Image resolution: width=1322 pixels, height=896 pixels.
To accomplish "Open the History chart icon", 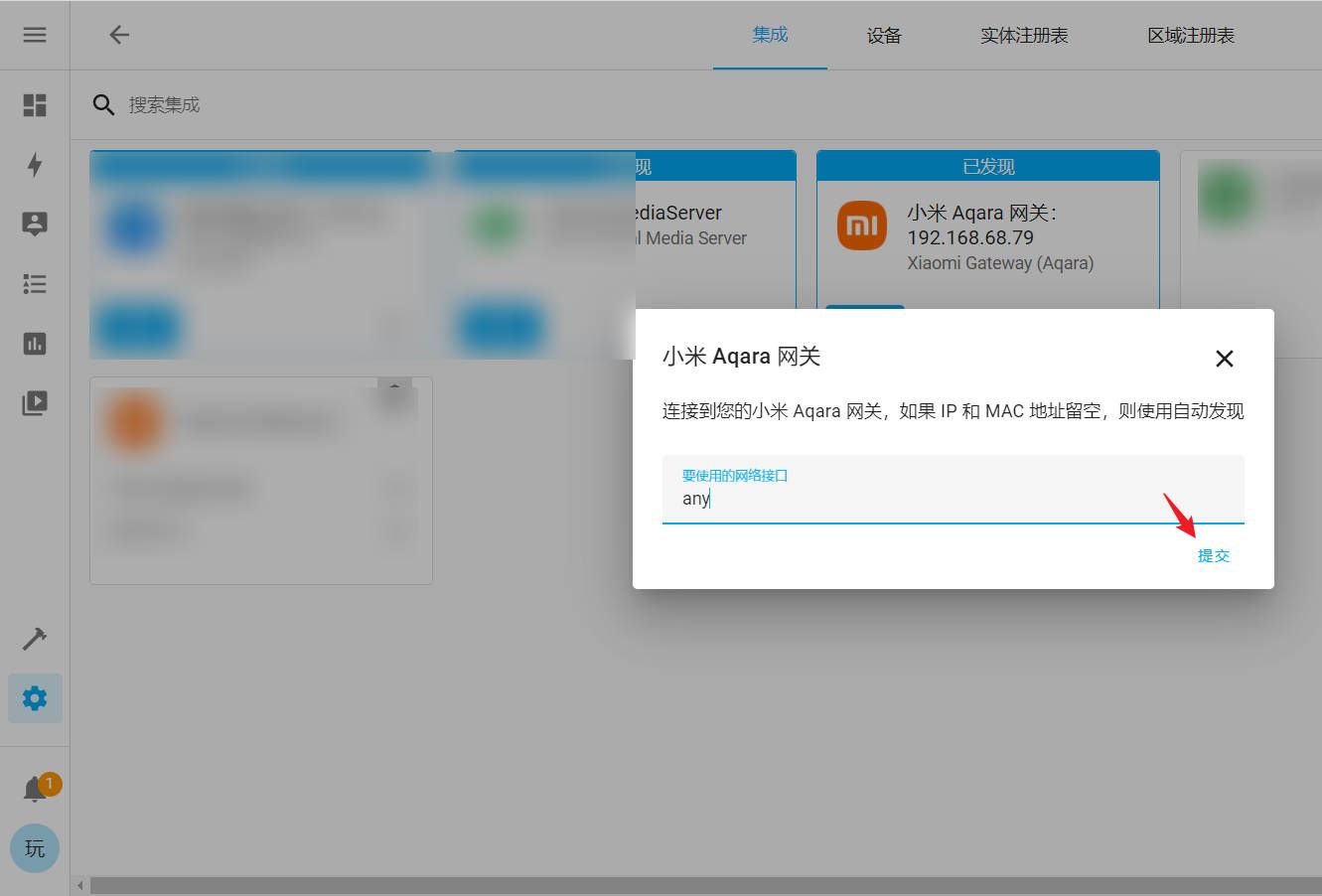I will coord(35,344).
